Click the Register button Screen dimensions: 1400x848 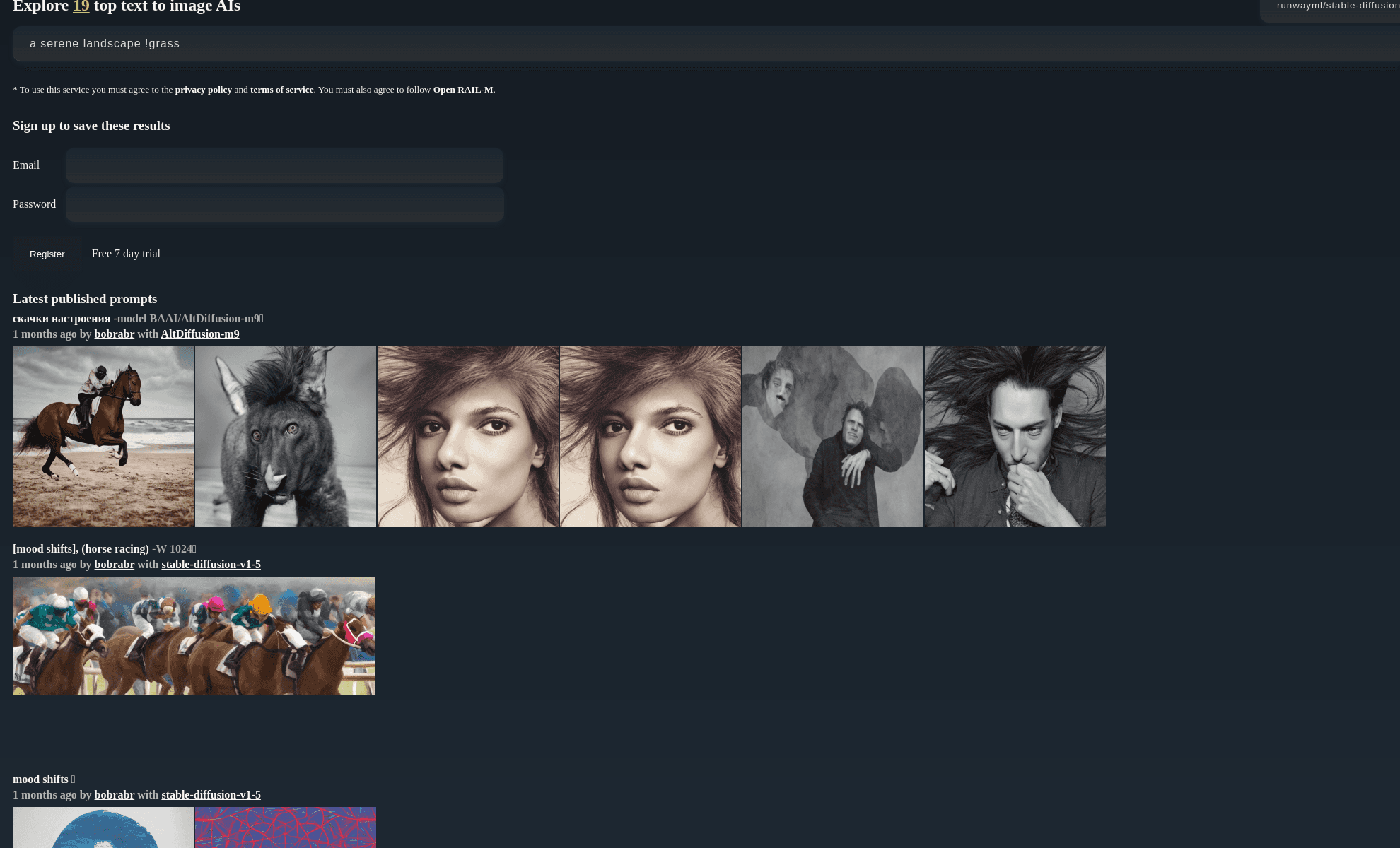coord(47,254)
